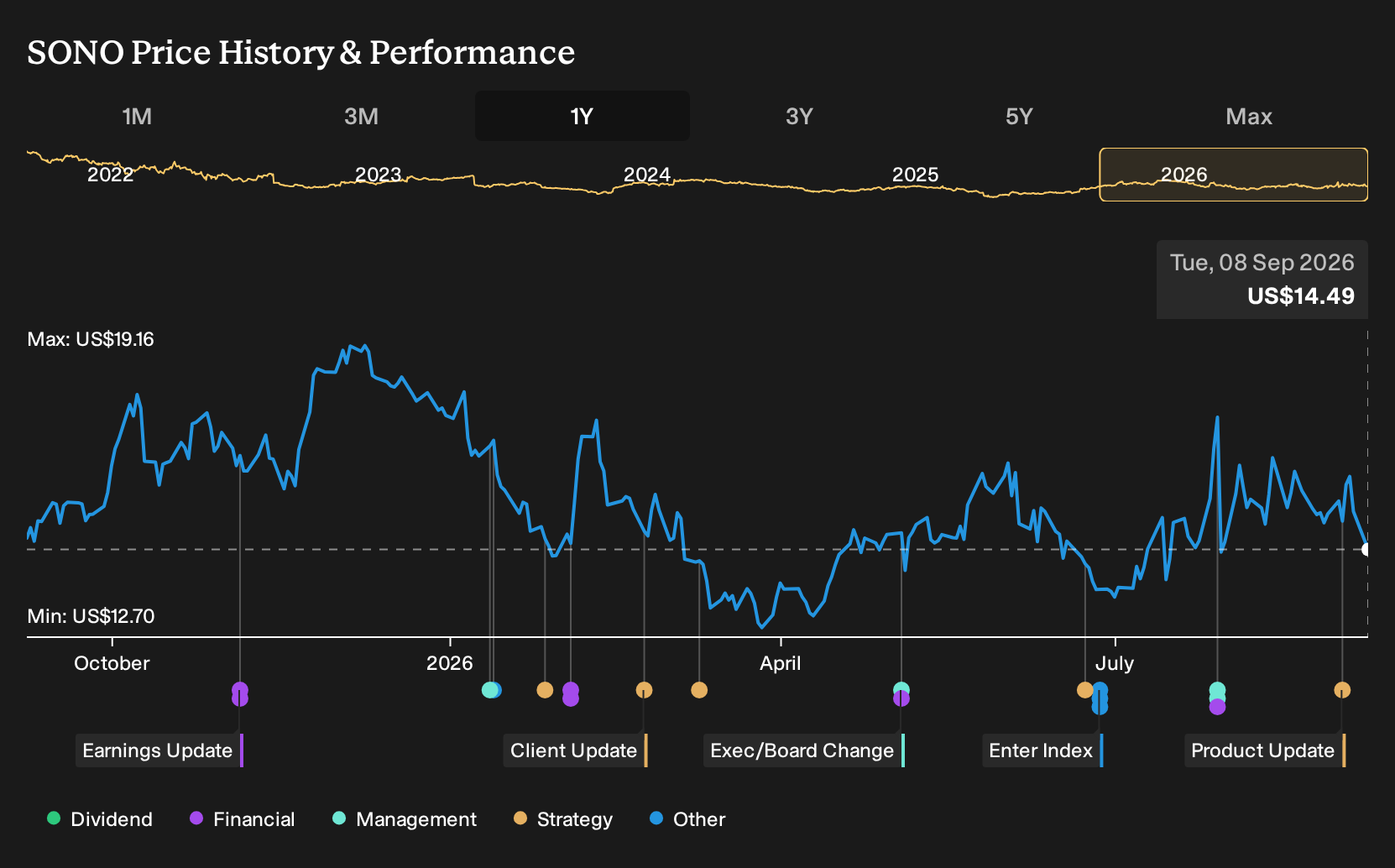Show the Max time range
This screenshot has height=868, width=1395.
click(1249, 116)
